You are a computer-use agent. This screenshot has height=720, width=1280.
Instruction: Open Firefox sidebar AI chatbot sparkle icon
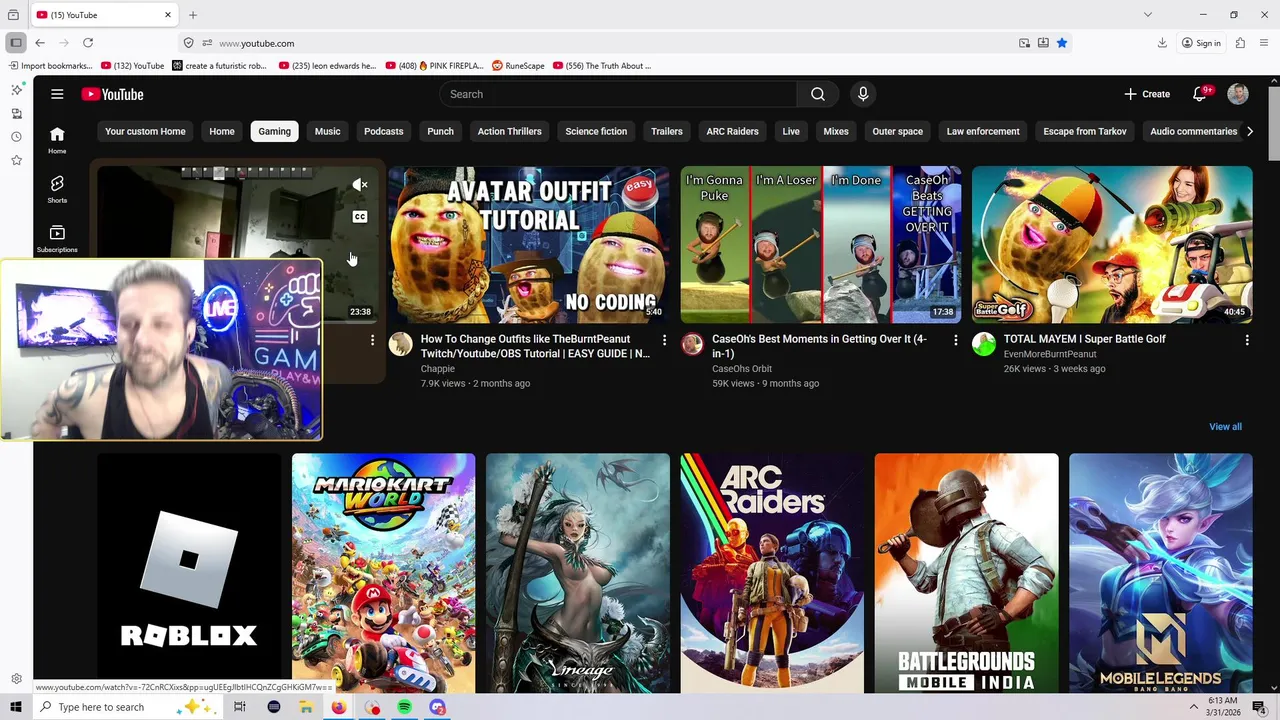tap(16, 90)
